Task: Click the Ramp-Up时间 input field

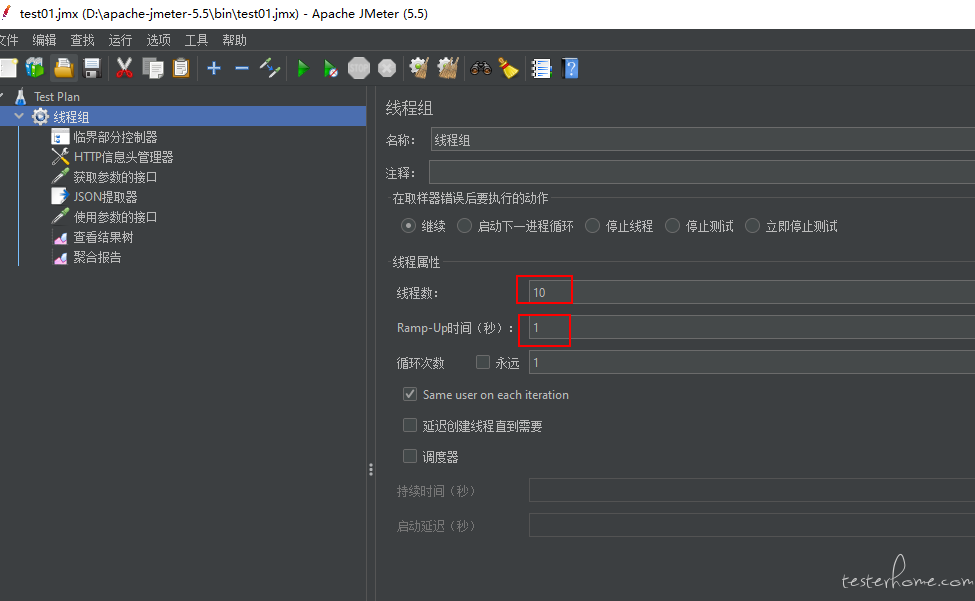Action: point(752,327)
